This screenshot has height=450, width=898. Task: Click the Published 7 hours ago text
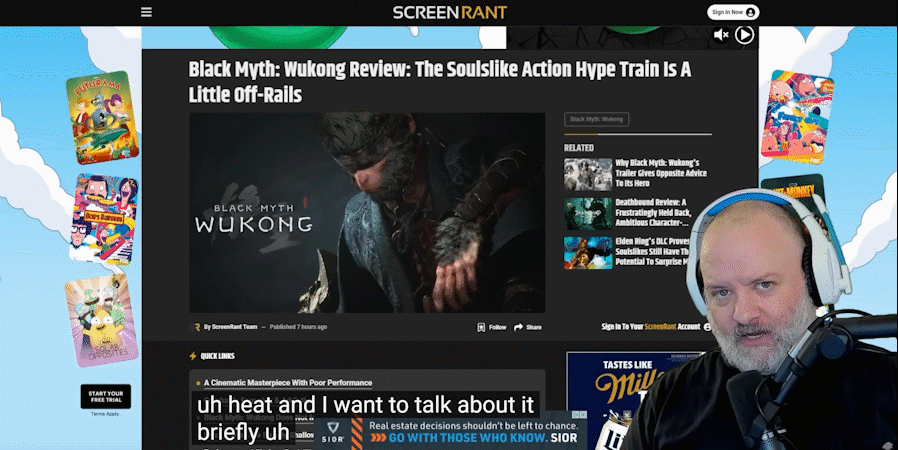click(x=298, y=327)
